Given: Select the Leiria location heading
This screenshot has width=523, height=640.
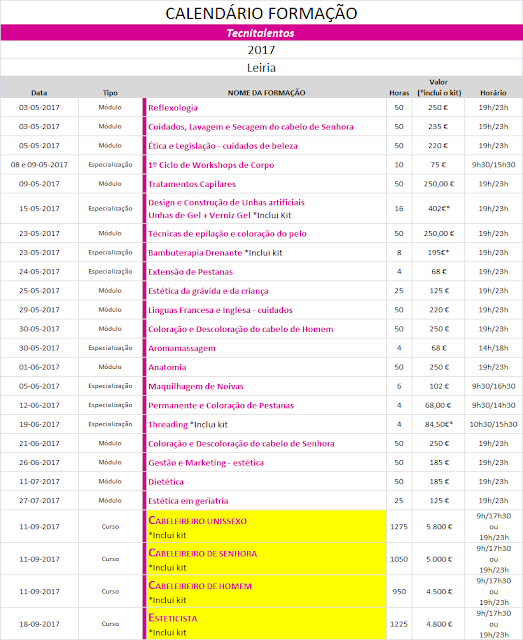Looking at the screenshot, I should tap(261, 67).
